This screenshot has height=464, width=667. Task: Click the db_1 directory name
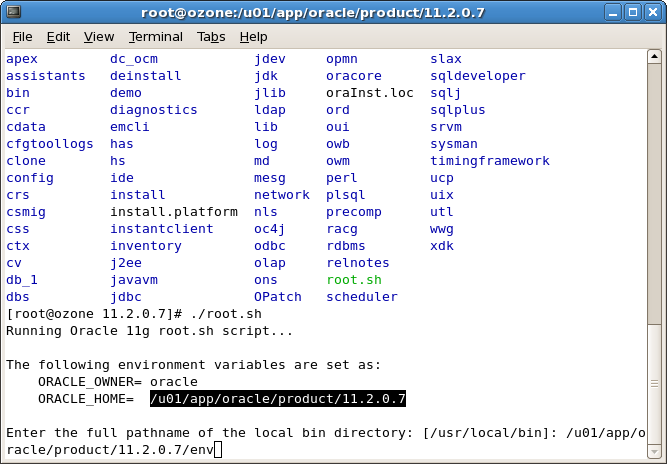22,280
